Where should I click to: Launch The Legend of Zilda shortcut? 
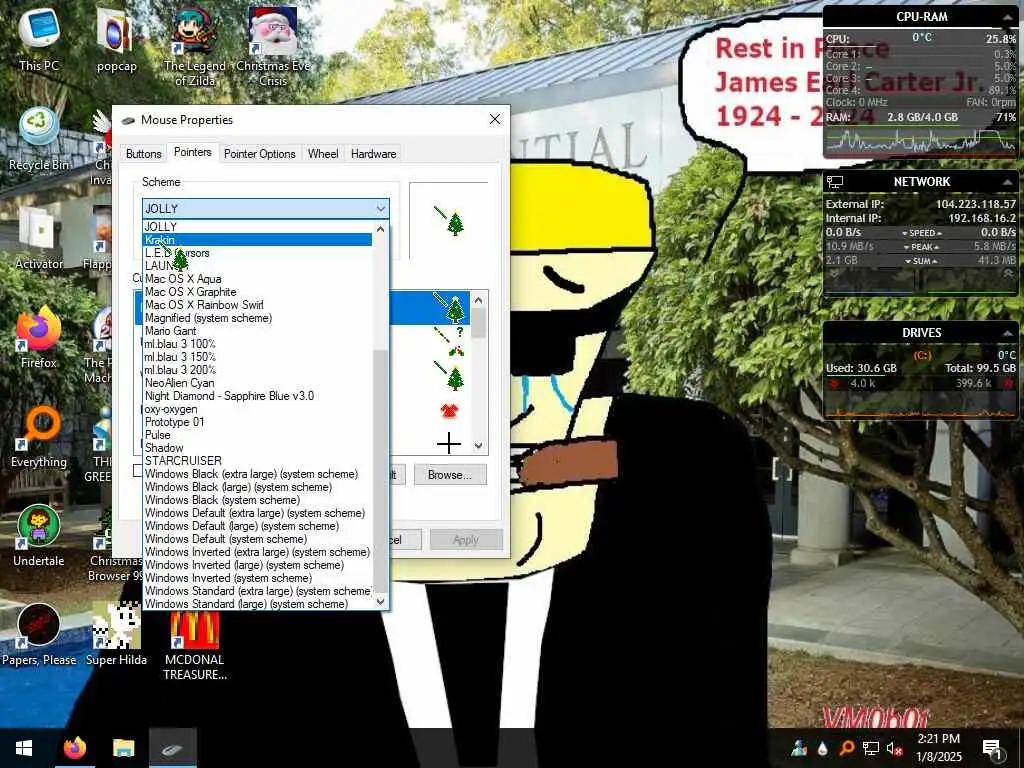coord(195,47)
